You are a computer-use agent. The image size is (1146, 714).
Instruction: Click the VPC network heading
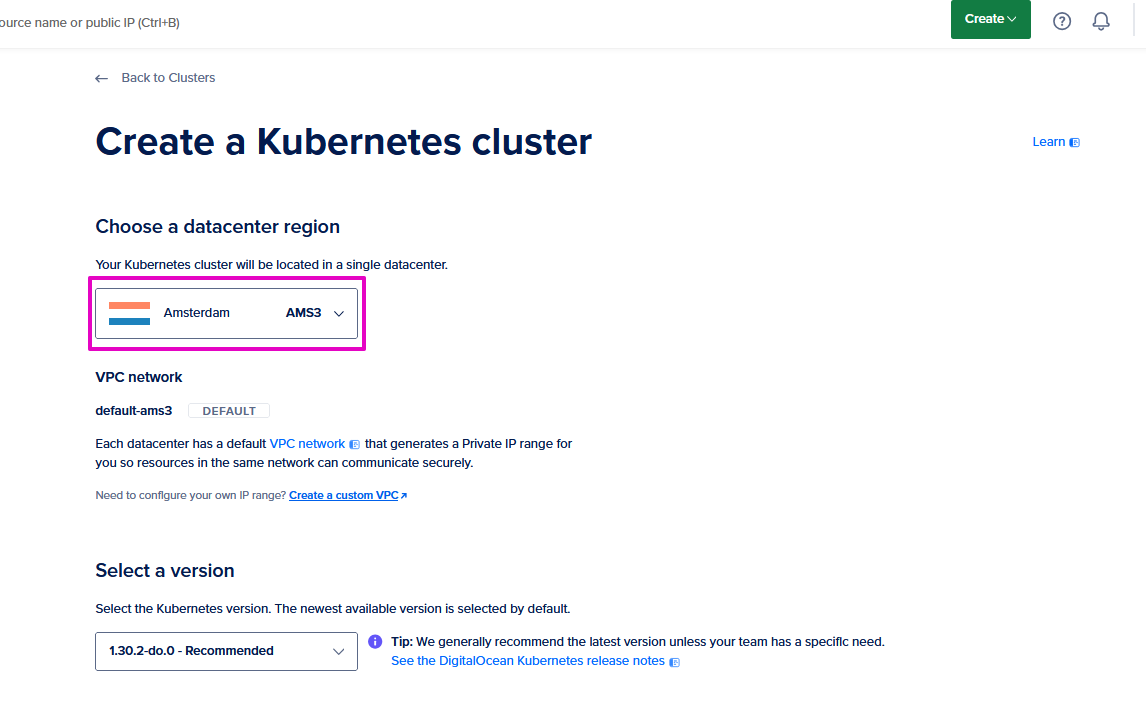[139, 377]
